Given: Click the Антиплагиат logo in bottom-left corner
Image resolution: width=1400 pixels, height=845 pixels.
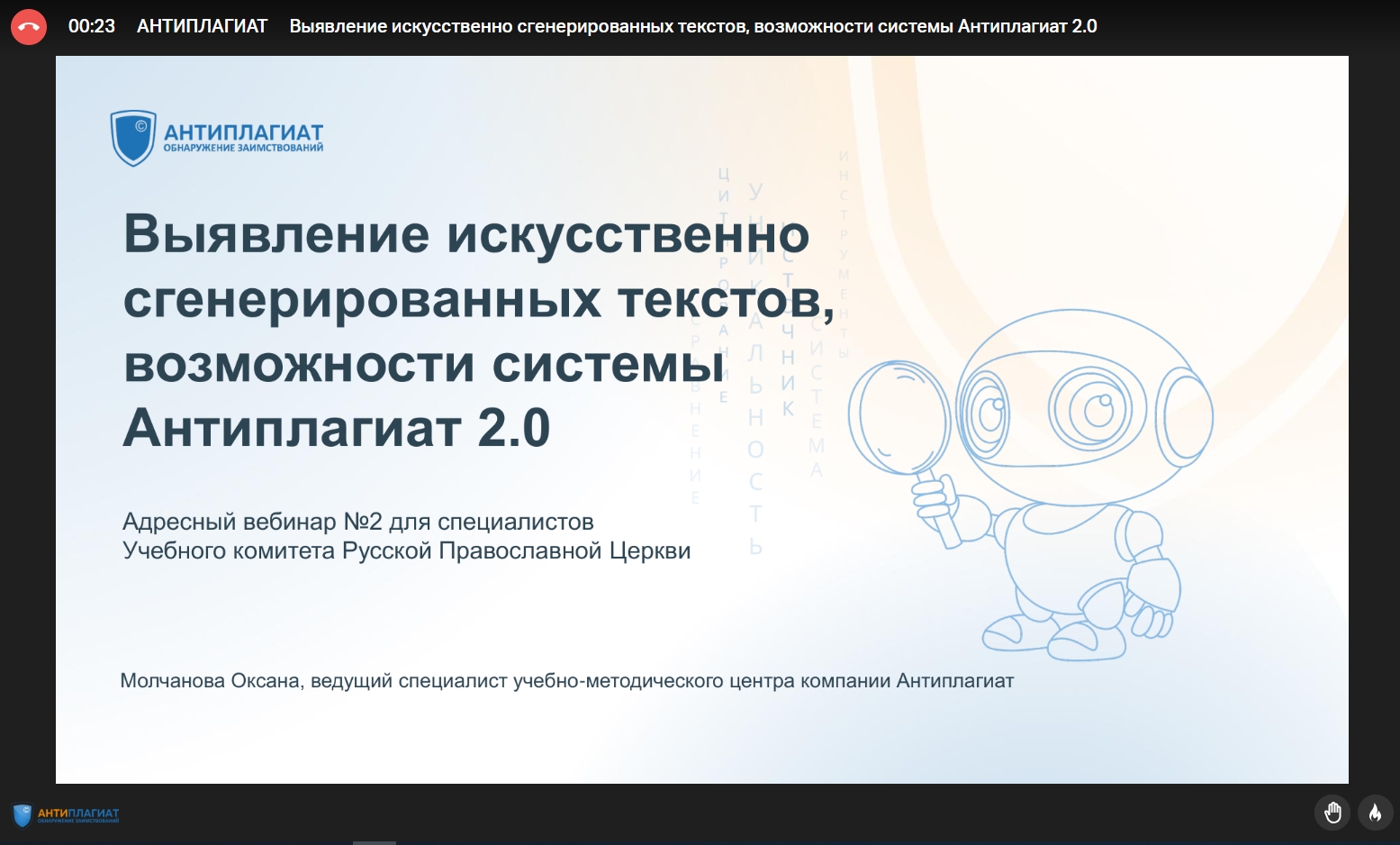Looking at the screenshot, I should pyautogui.click(x=66, y=815).
